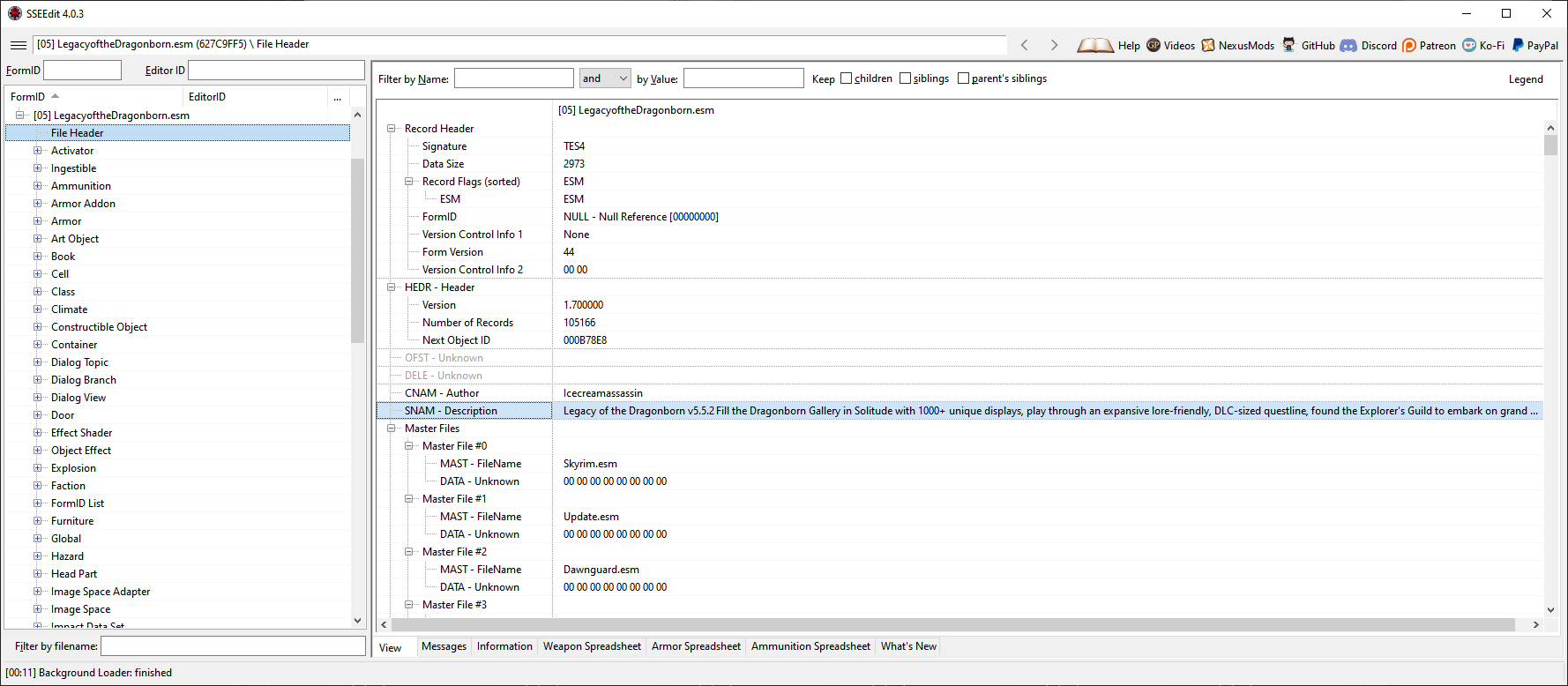Click the Help book icon

point(1095,46)
